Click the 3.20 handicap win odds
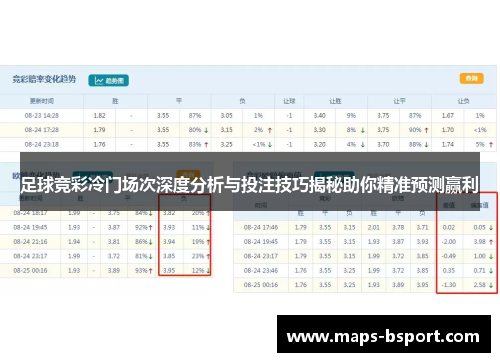Image resolution: width=500 pixels, height=362 pixels. click(319, 144)
